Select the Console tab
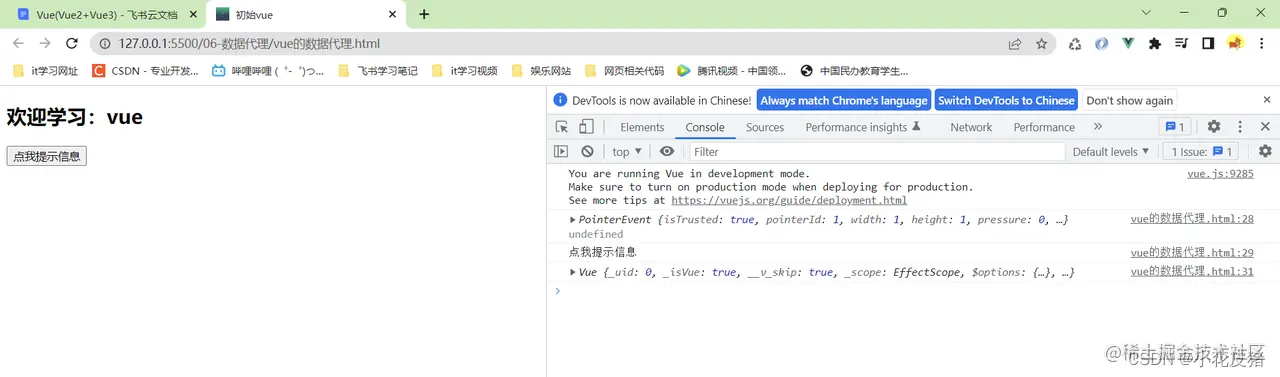The image size is (1280, 377). 705,127
